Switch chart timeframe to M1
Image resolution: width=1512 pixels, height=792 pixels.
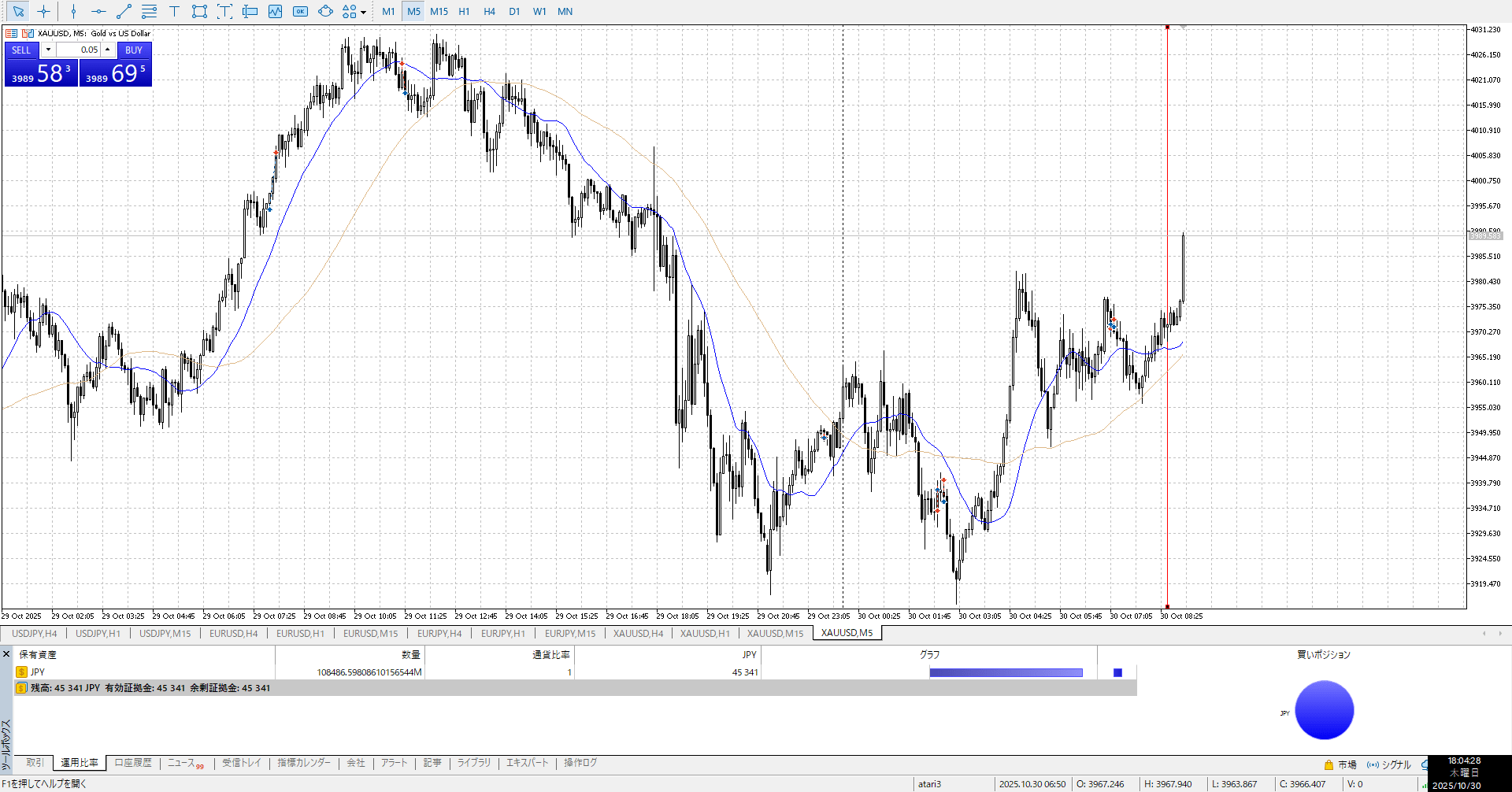tap(388, 11)
